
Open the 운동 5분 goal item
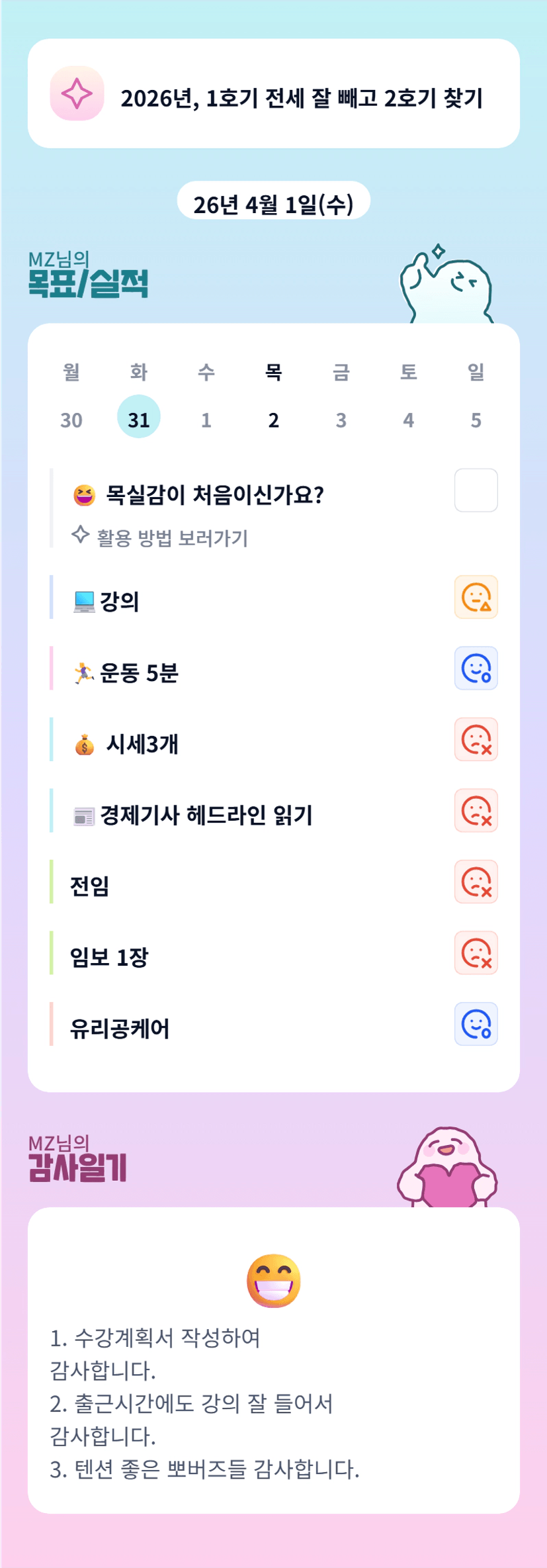[x=139, y=673]
